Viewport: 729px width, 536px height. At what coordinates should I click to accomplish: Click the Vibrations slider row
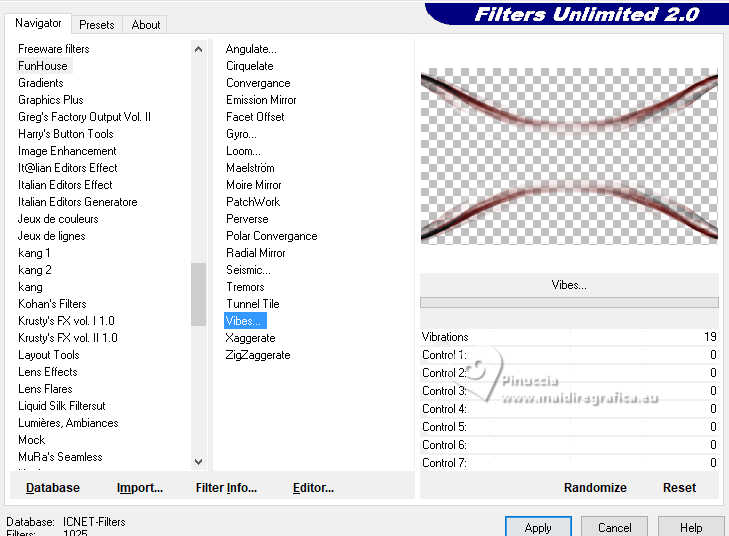(570, 337)
